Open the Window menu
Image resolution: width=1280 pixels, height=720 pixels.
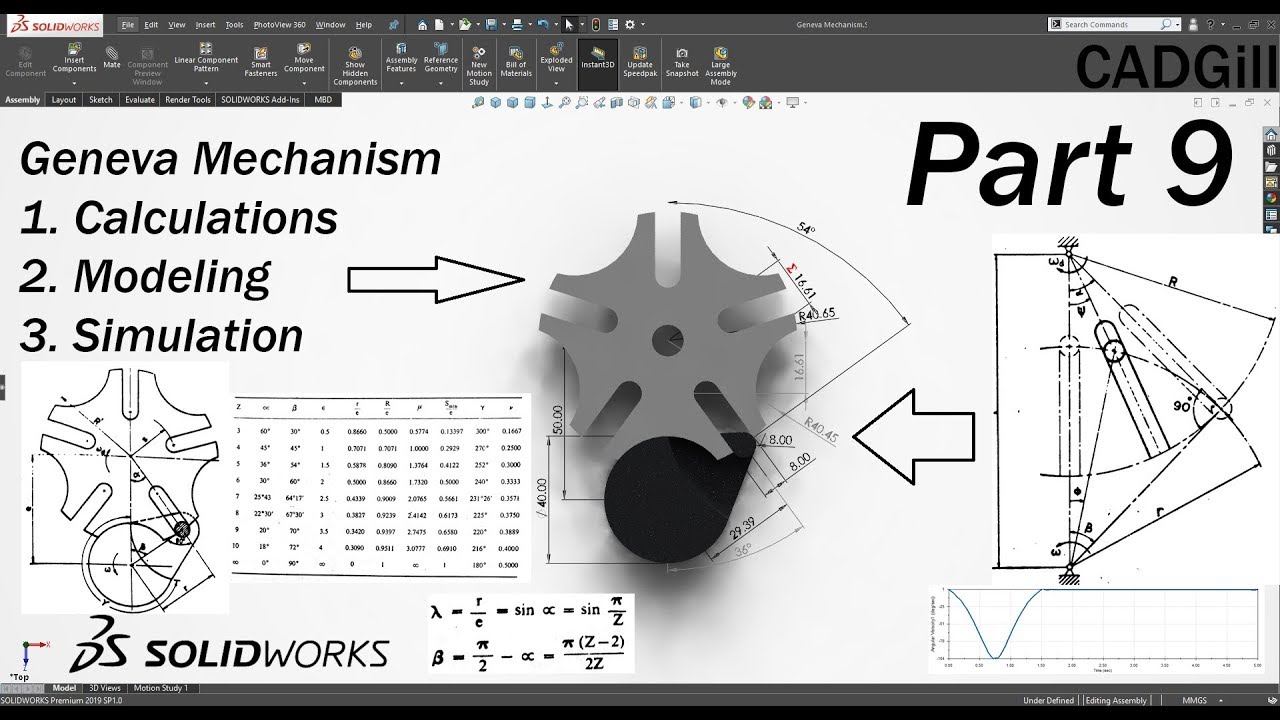(330, 24)
